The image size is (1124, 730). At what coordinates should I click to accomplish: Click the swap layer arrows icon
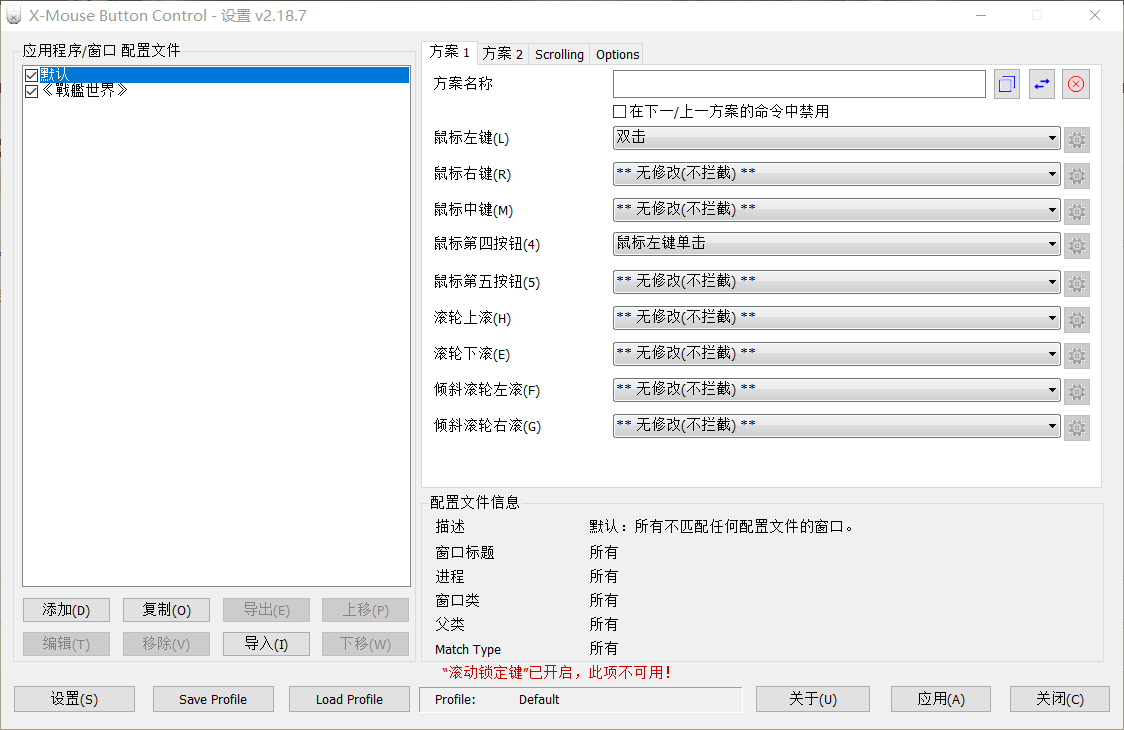tap(1042, 85)
